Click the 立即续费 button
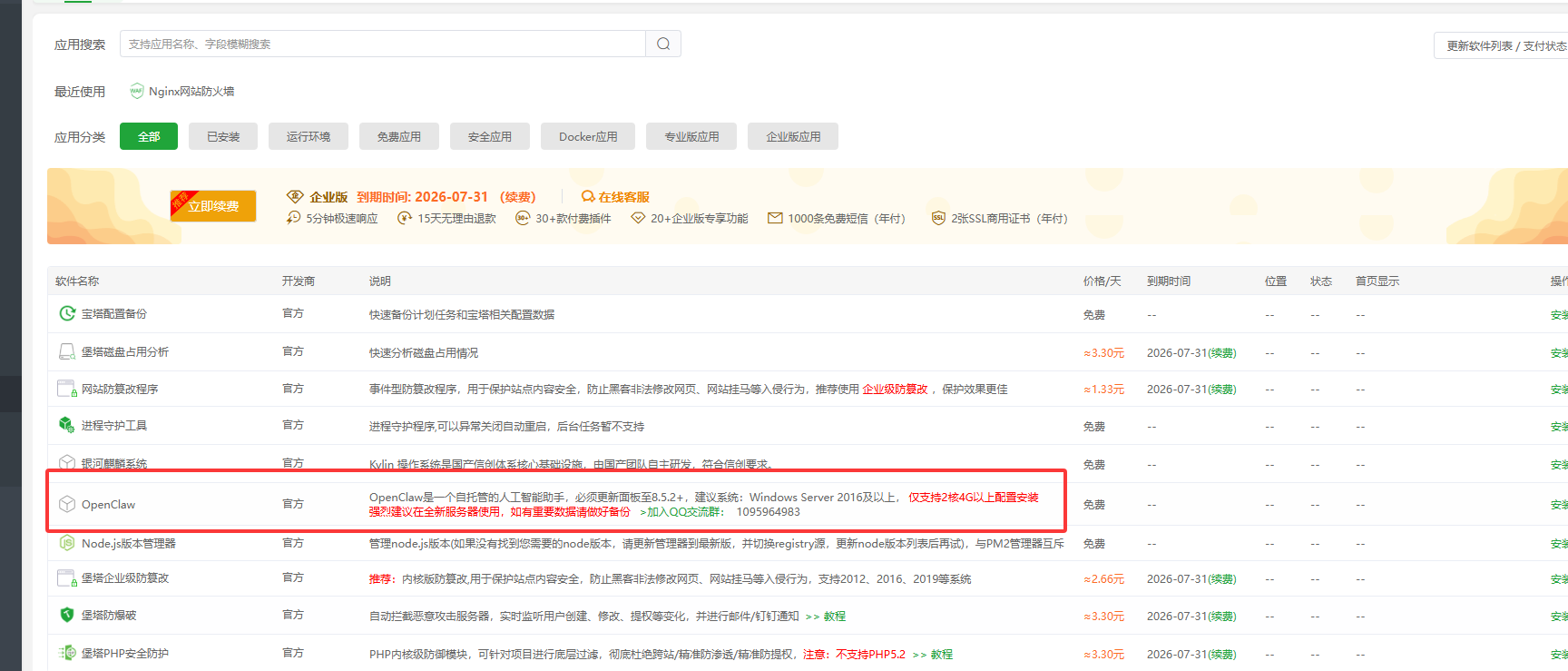 (x=214, y=206)
